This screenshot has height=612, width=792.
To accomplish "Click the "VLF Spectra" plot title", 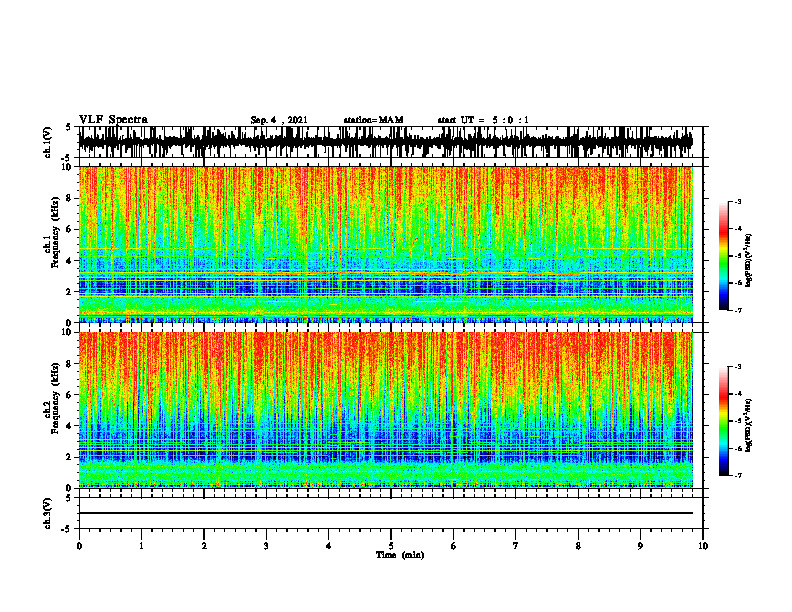I will pyautogui.click(x=113, y=120).
